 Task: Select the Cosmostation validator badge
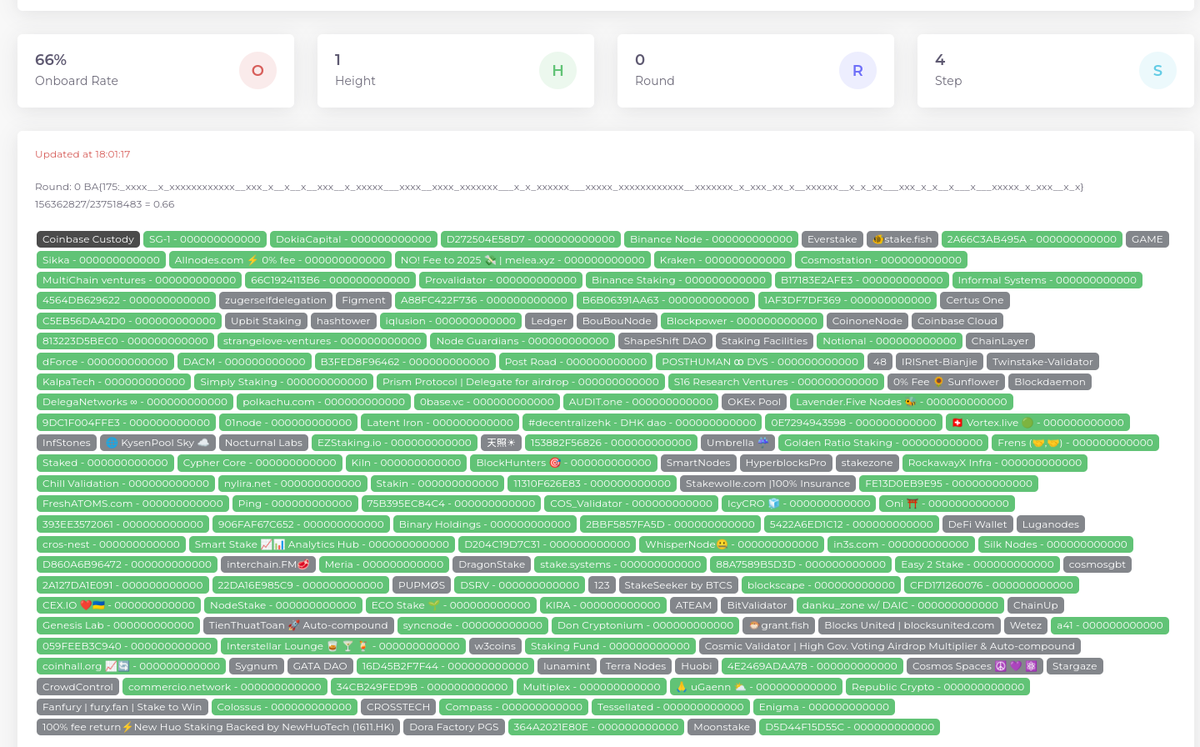pyautogui.click(x=881, y=260)
